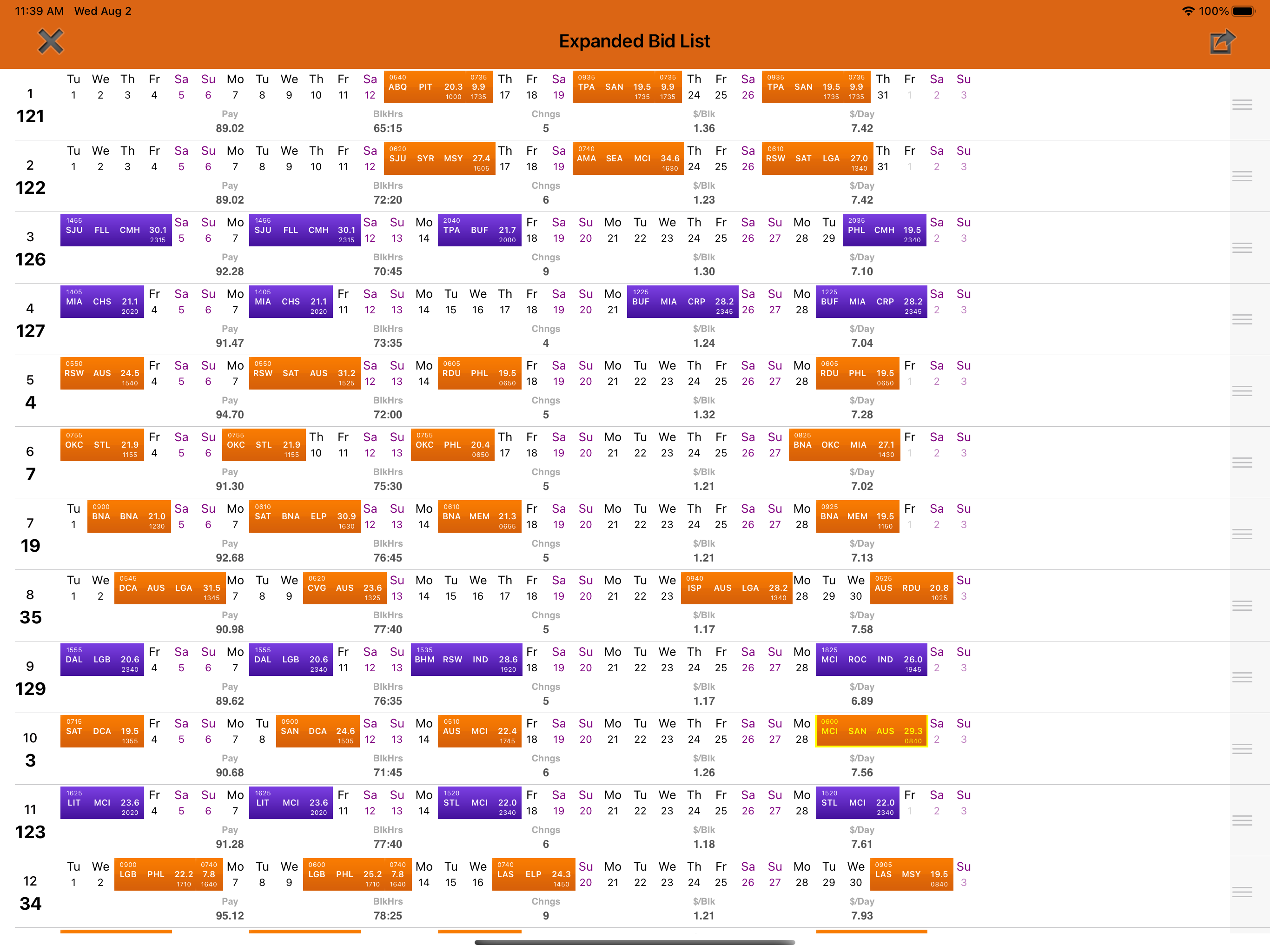Select the STL MCI 22.0 trip on Tu 15-Th 17
Screen dimensions: 1270x952
coord(479,803)
